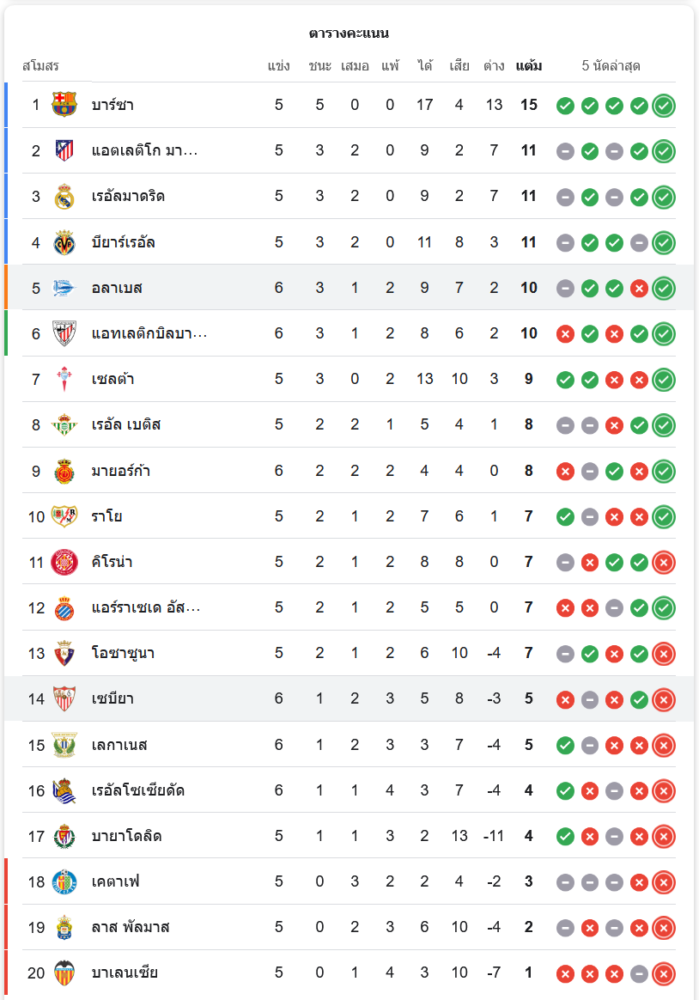Viewport: 699px width, 1000px height.
Task: Open the ลาส พัลมาส team link
Action: coord(130,927)
